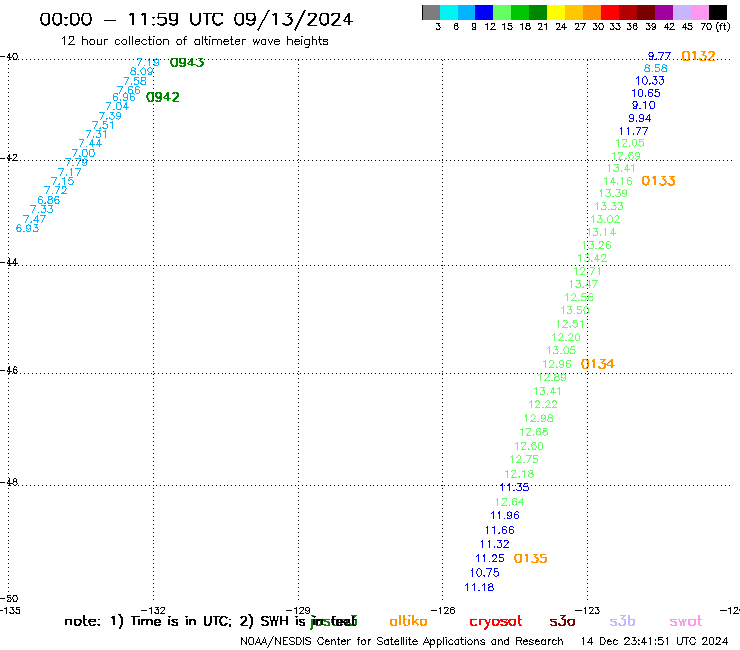Screen dimensions: 740x650
Task: Click the 11.77 wave height reading
Action: 634,131
